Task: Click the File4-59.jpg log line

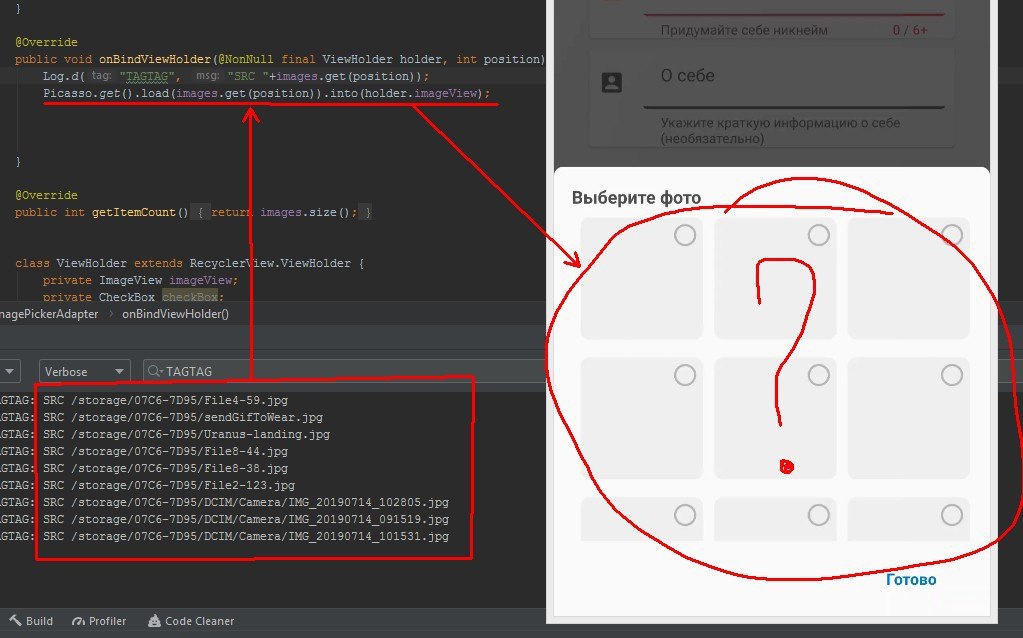Action: tap(144, 400)
